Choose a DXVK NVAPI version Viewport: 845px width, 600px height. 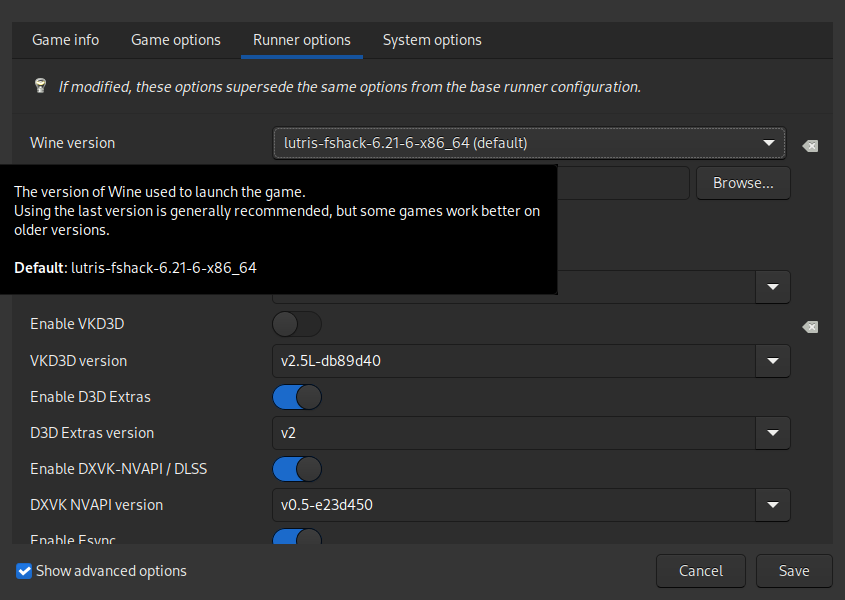(x=530, y=505)
